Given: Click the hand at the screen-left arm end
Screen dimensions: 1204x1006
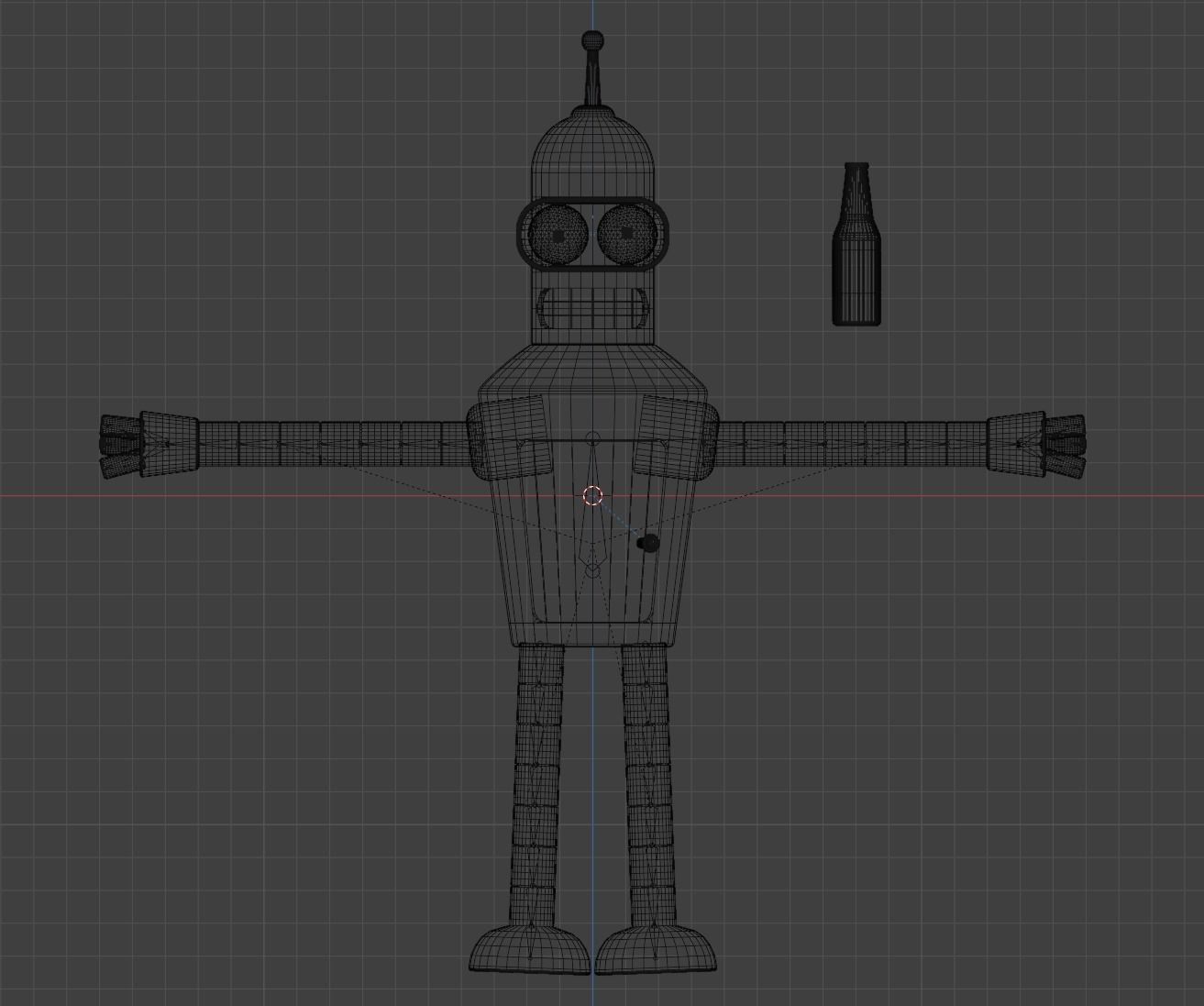Looking at the screenshot, I should (x=148, y=445).
